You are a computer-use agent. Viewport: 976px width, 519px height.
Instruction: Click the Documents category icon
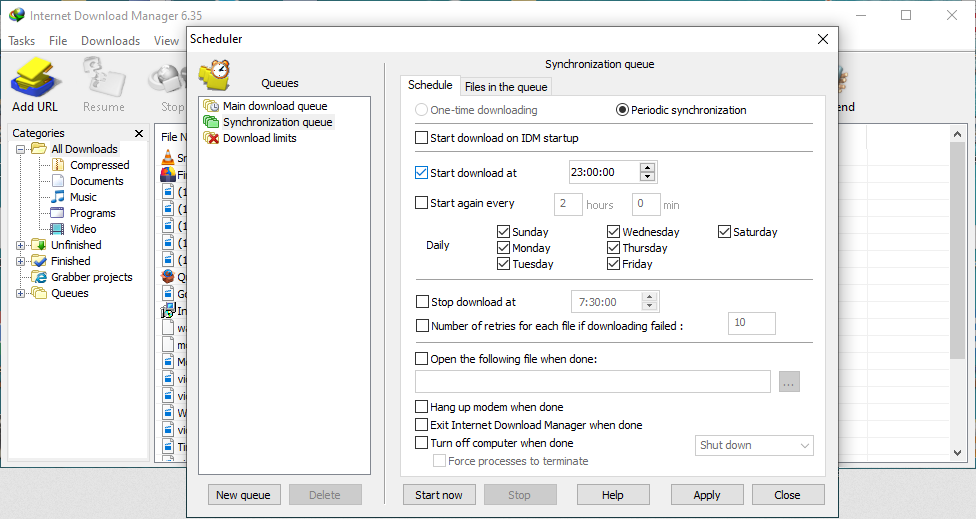click(x=58, y=181)
